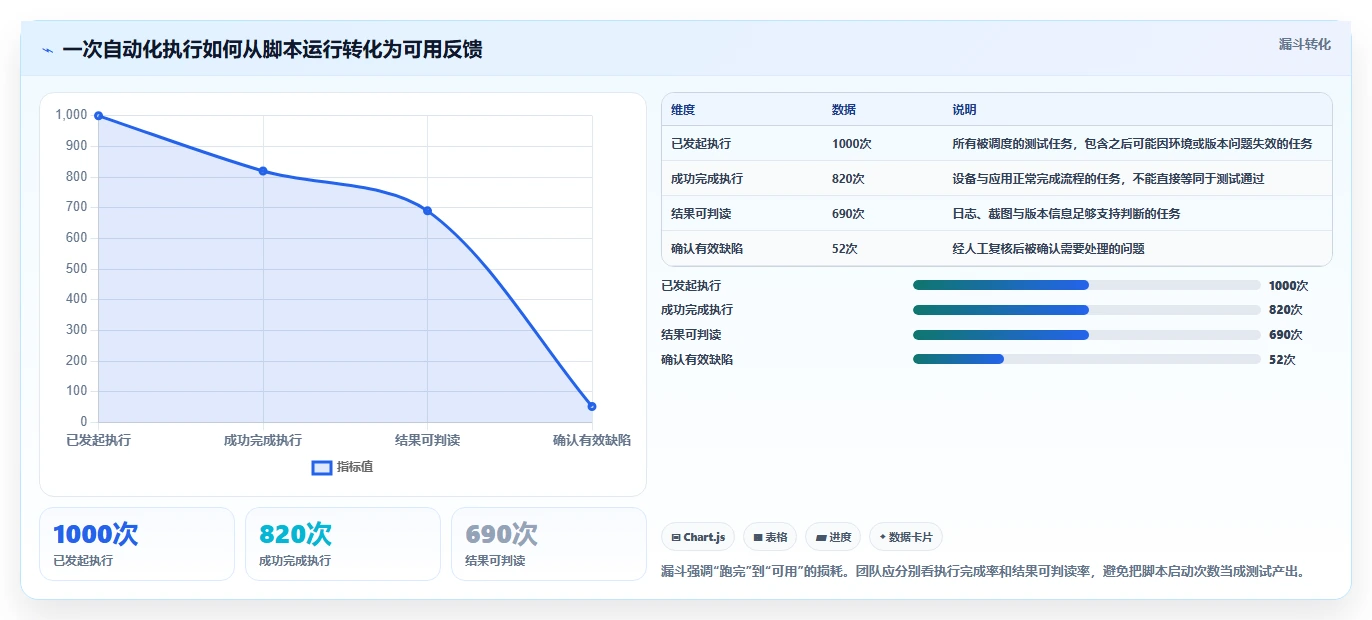Image resolution: width=1372 pixels, height=620 pixels.
Task: Click the 已发起执行 cell in the table
Action: 701,144
